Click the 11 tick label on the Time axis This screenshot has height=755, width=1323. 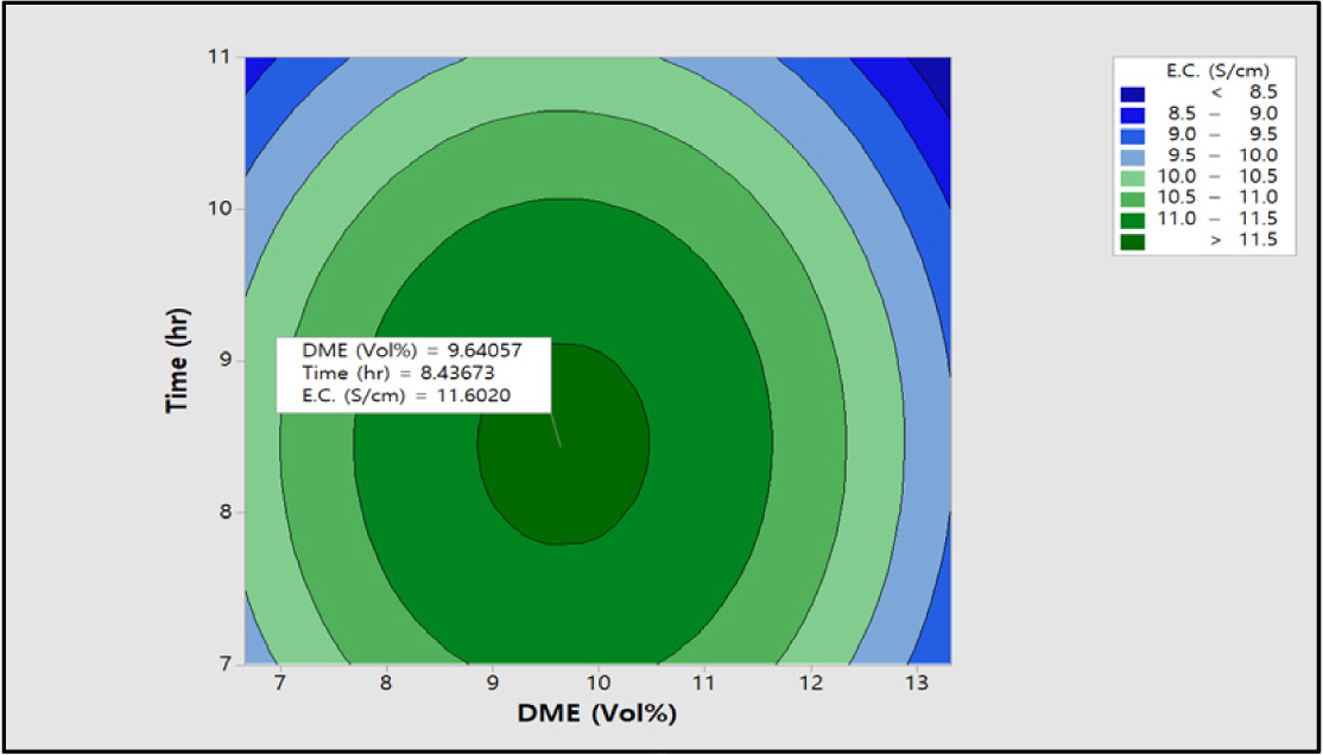[x=219, y=58]
